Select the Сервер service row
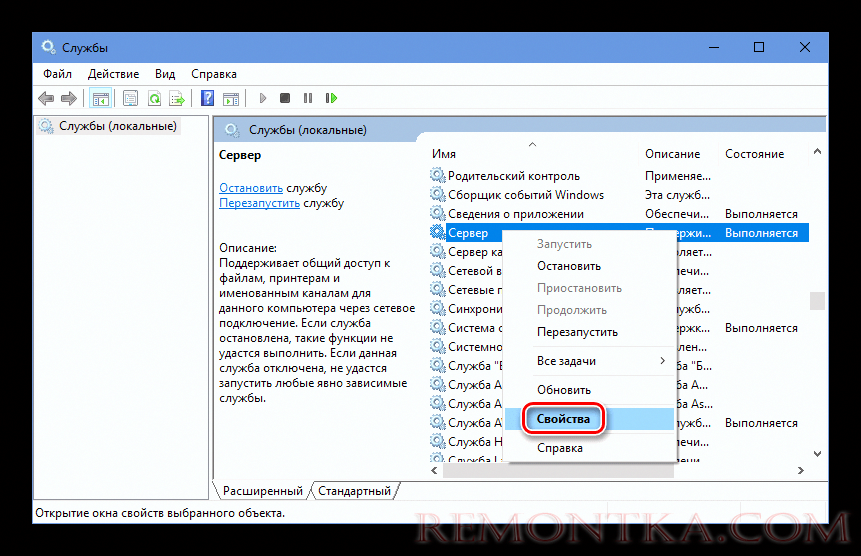Image resolution: width=861 pixels, height=556 pixels. 618,233
